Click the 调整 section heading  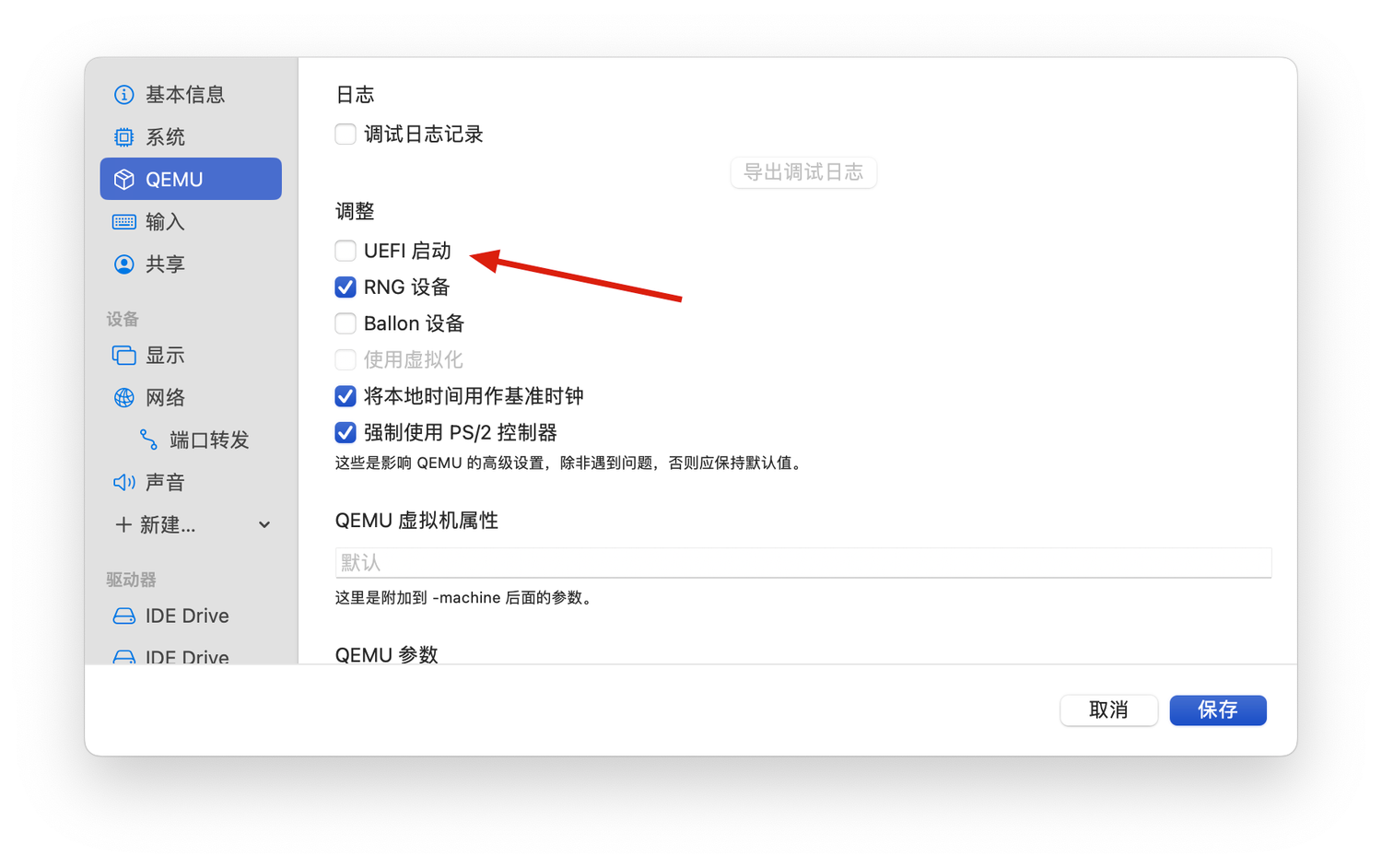tap(355, 212)
